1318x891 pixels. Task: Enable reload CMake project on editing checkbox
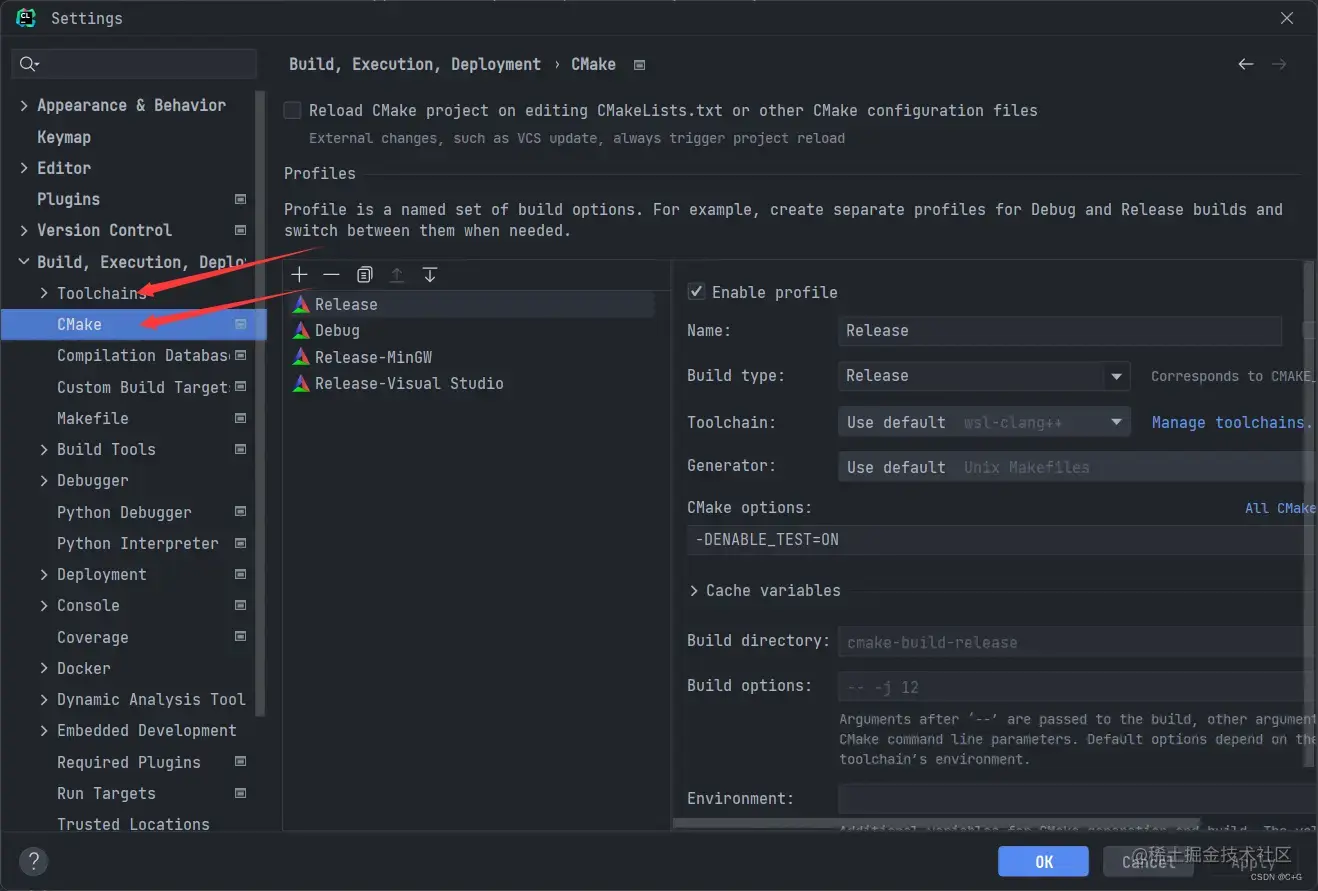(293, 110)
